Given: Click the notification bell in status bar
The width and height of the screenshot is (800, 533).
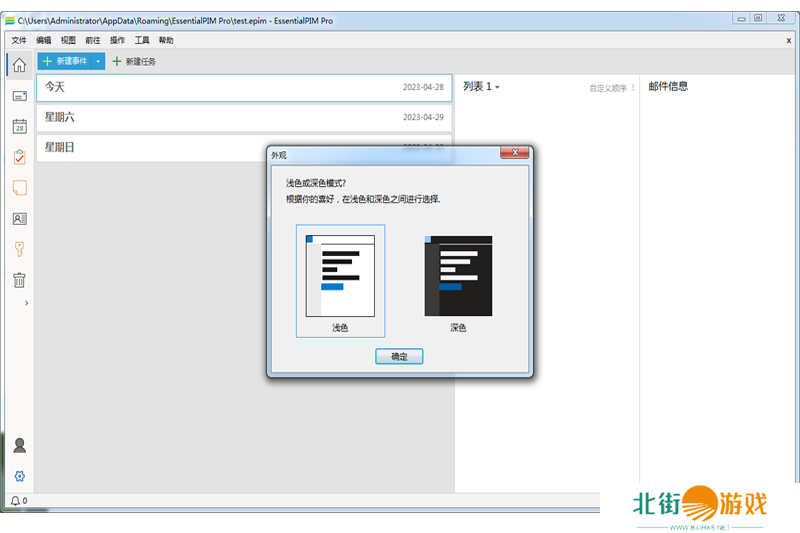Looking at the screenshot, I should click(x=15, y=501).
